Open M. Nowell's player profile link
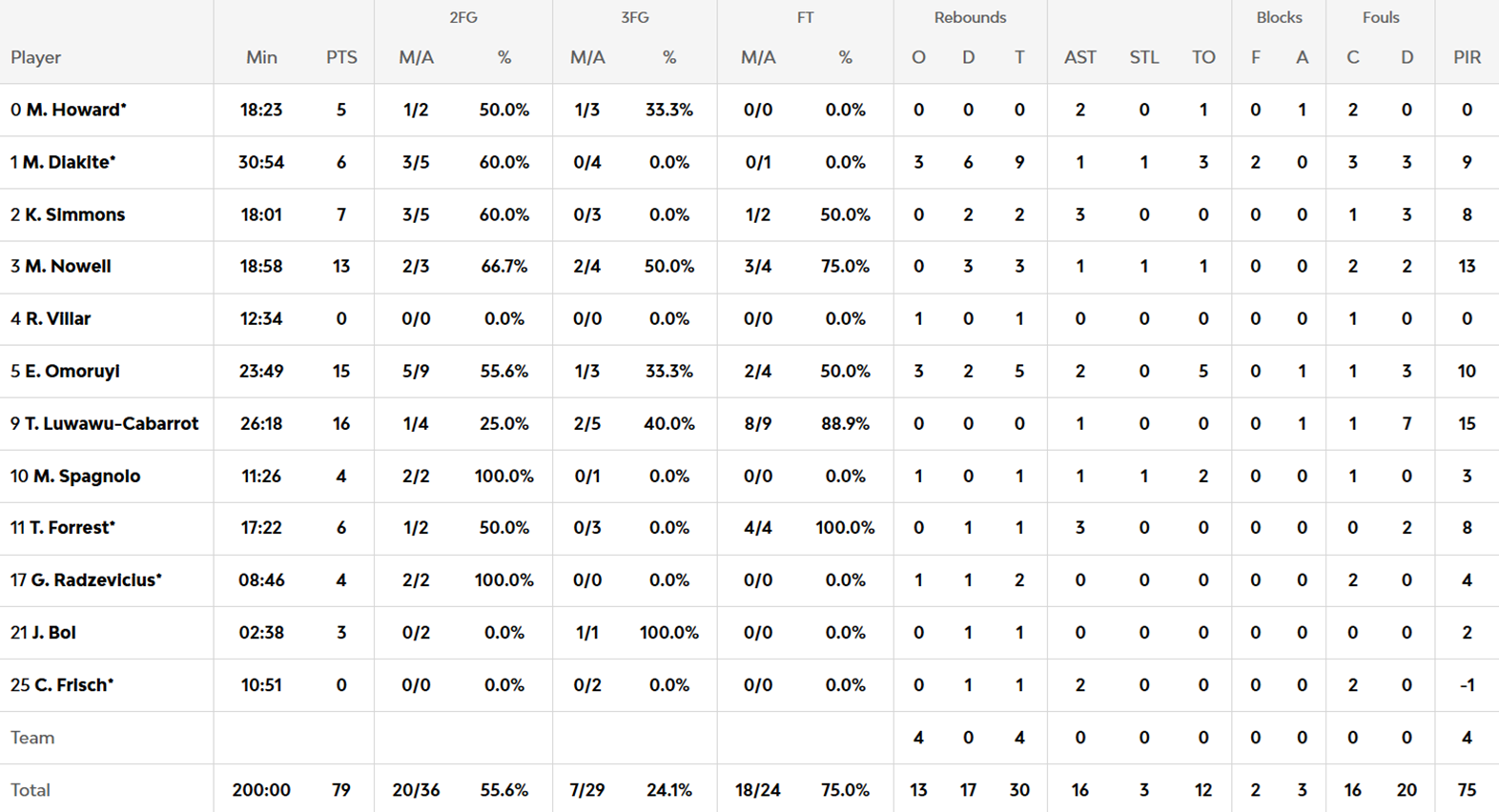This screenshot has height=812, width=1499. pyautogui.click(x=68, y=266)
